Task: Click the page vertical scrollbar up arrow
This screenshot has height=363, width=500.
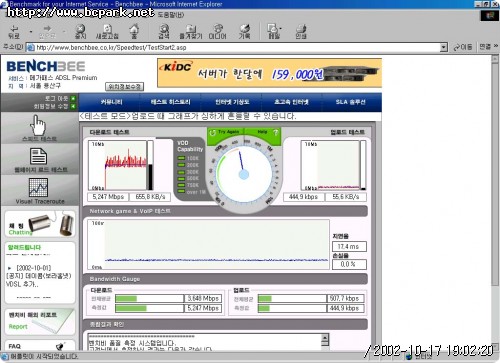Action: pyautogui.click(x=495, y=59)
